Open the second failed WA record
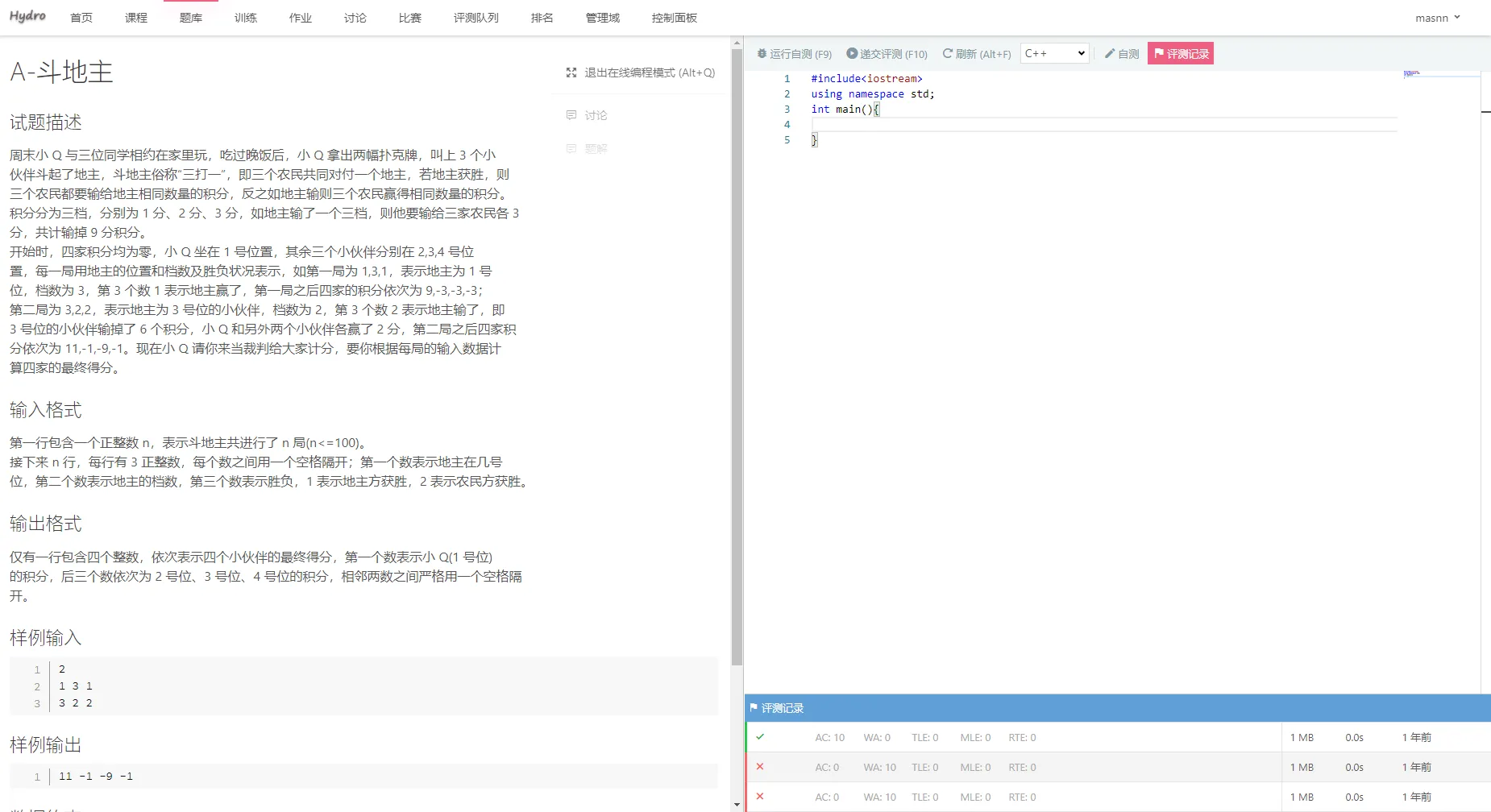The height and width of the screenshot is (812, 1491). pyautogui.click(x=760, y=797)
